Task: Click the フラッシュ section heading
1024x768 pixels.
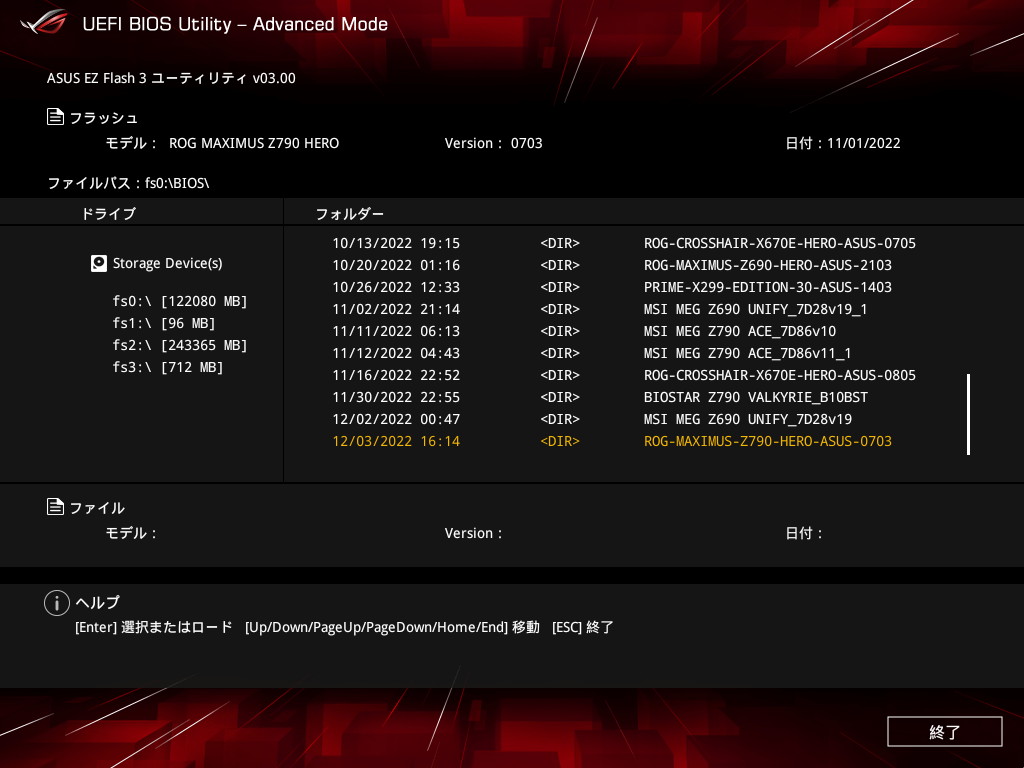Action: (103, 118)
